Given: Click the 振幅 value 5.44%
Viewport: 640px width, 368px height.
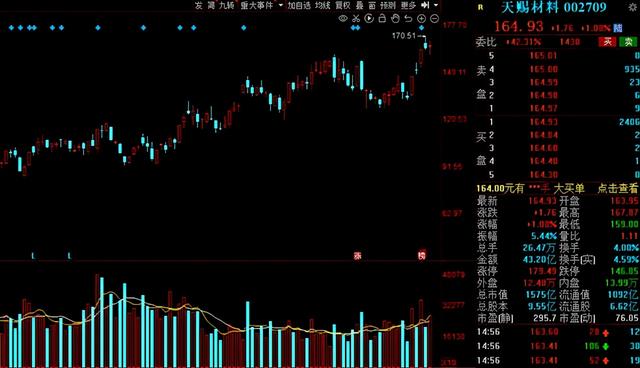Looking at the screenshot, I should pos(544,236).
